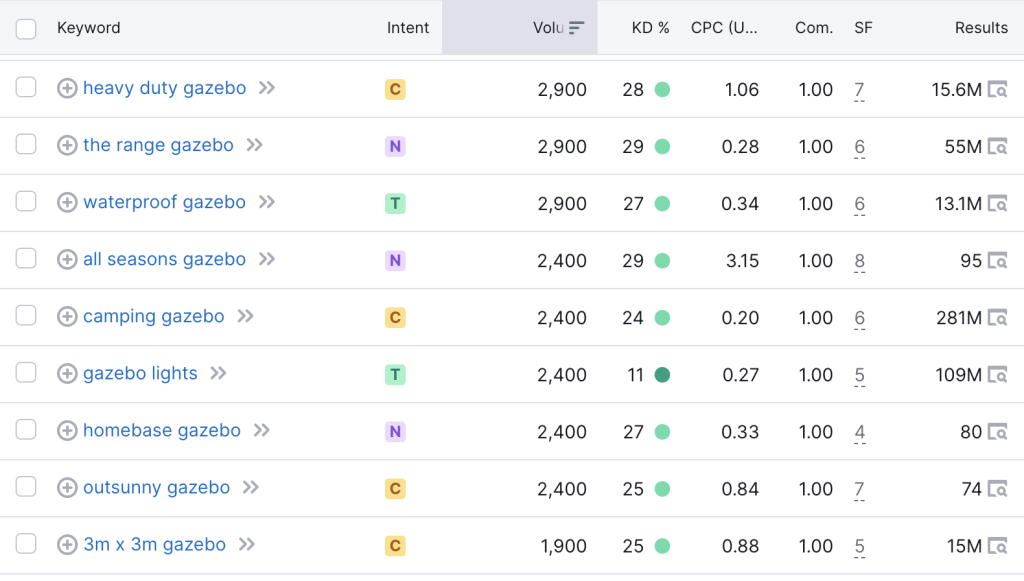Click the green KD dot for camping gazebo
Image resolution: width=1024 pixels, height=581 pixels.
click(662, 318)
